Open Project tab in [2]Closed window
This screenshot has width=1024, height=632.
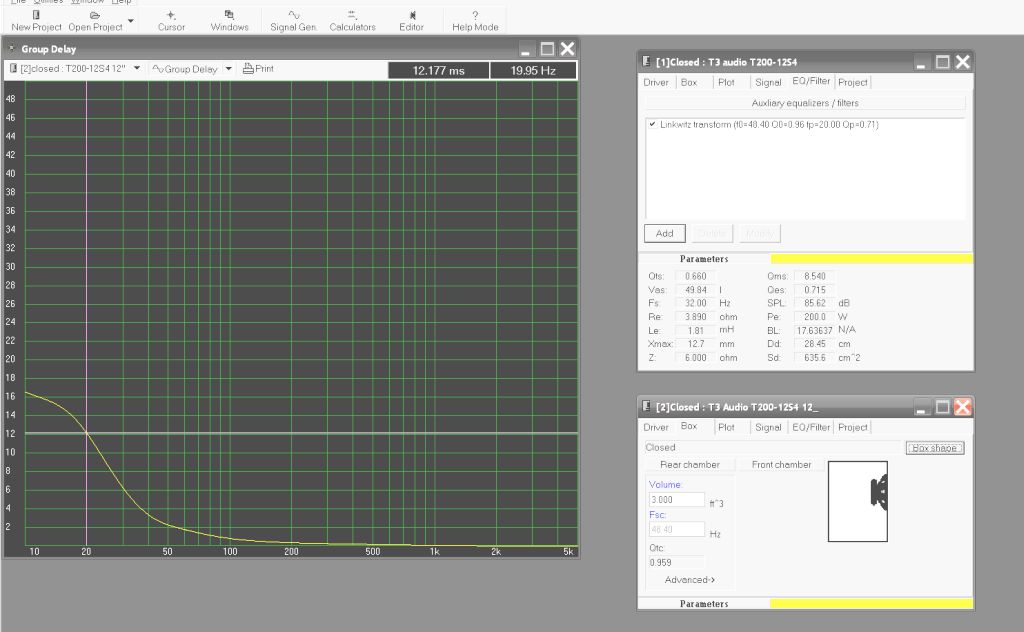[x=853, y=427]
